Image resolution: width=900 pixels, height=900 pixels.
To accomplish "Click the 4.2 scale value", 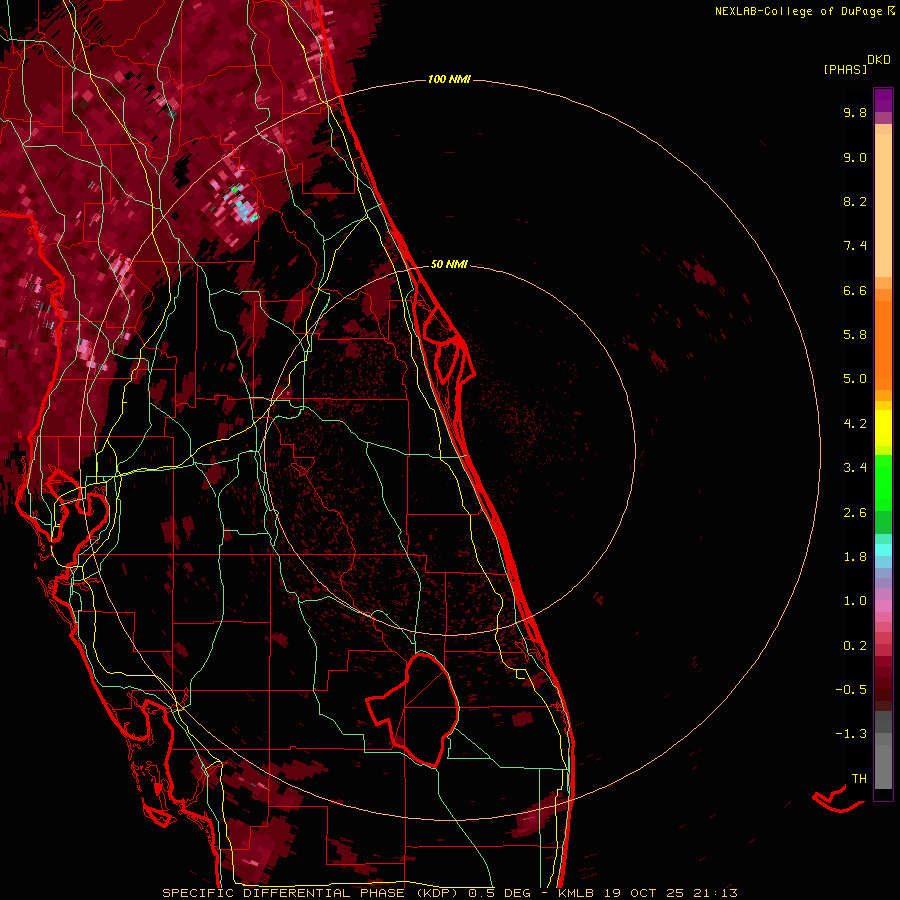I will click(855, 424).
